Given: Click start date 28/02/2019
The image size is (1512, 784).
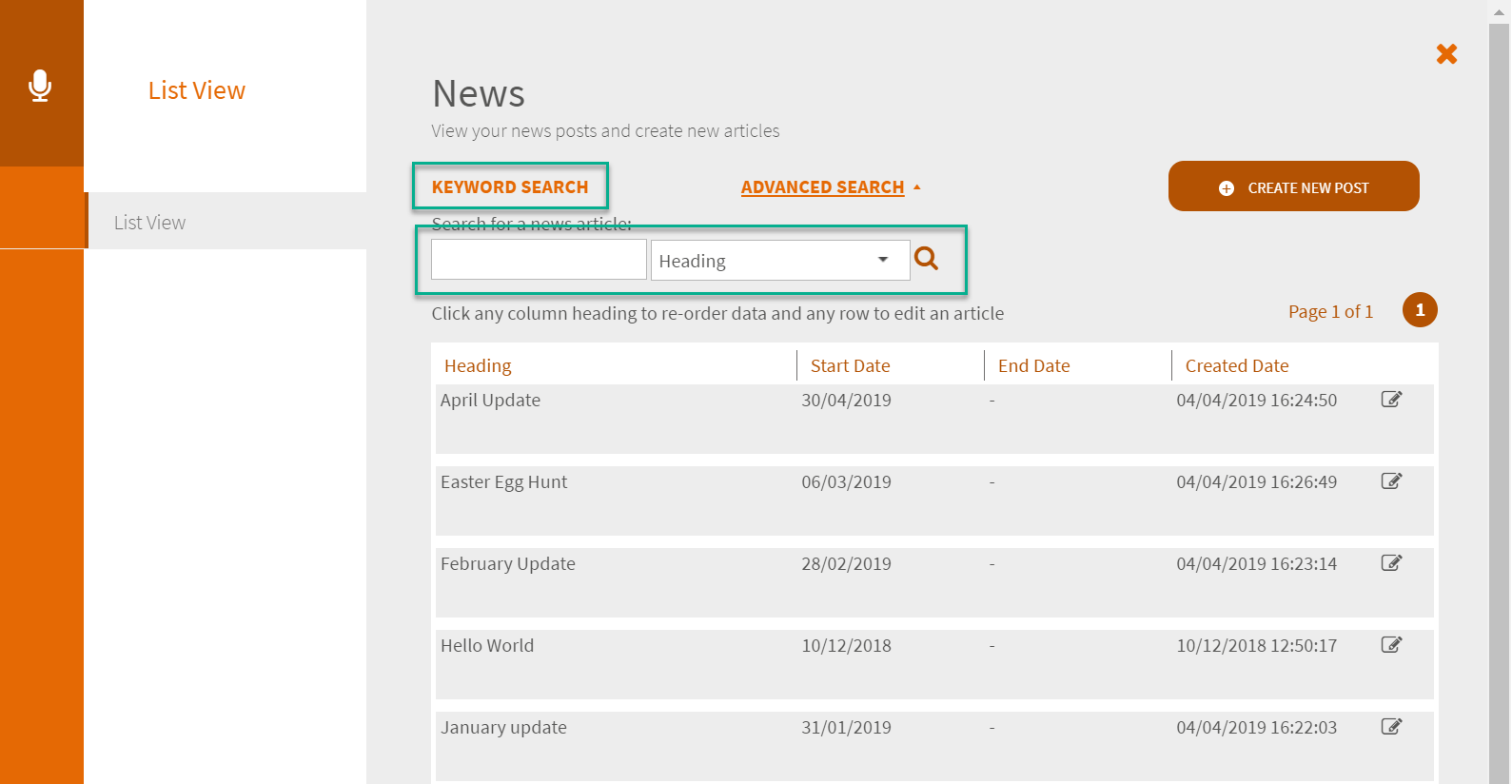Looking at the screenshot, I should (x=846, y=563).
